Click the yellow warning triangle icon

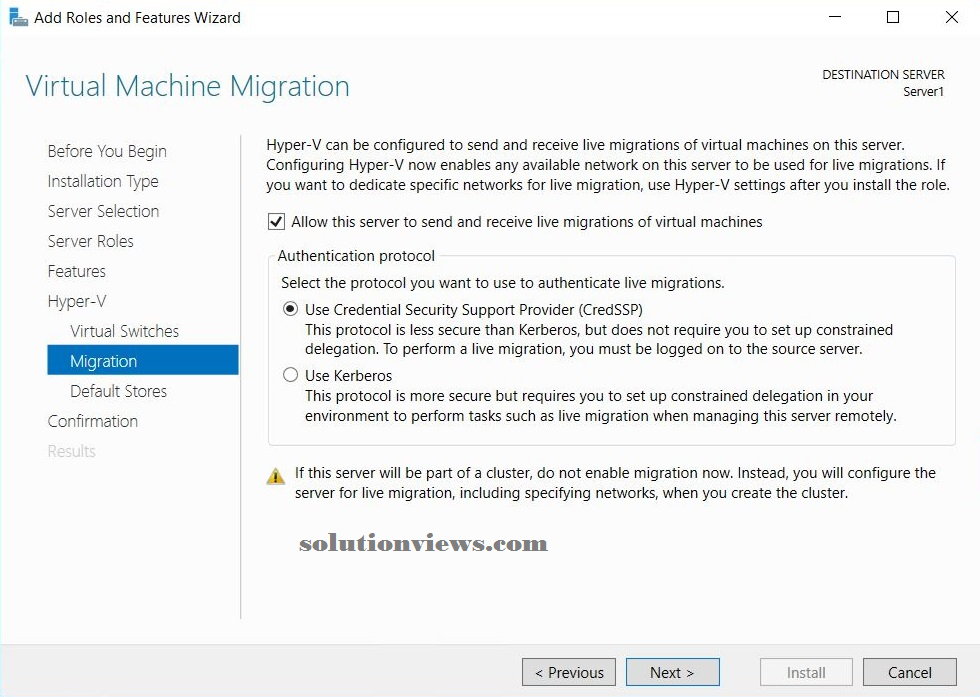pyautogui.click(x=276, y=477)
